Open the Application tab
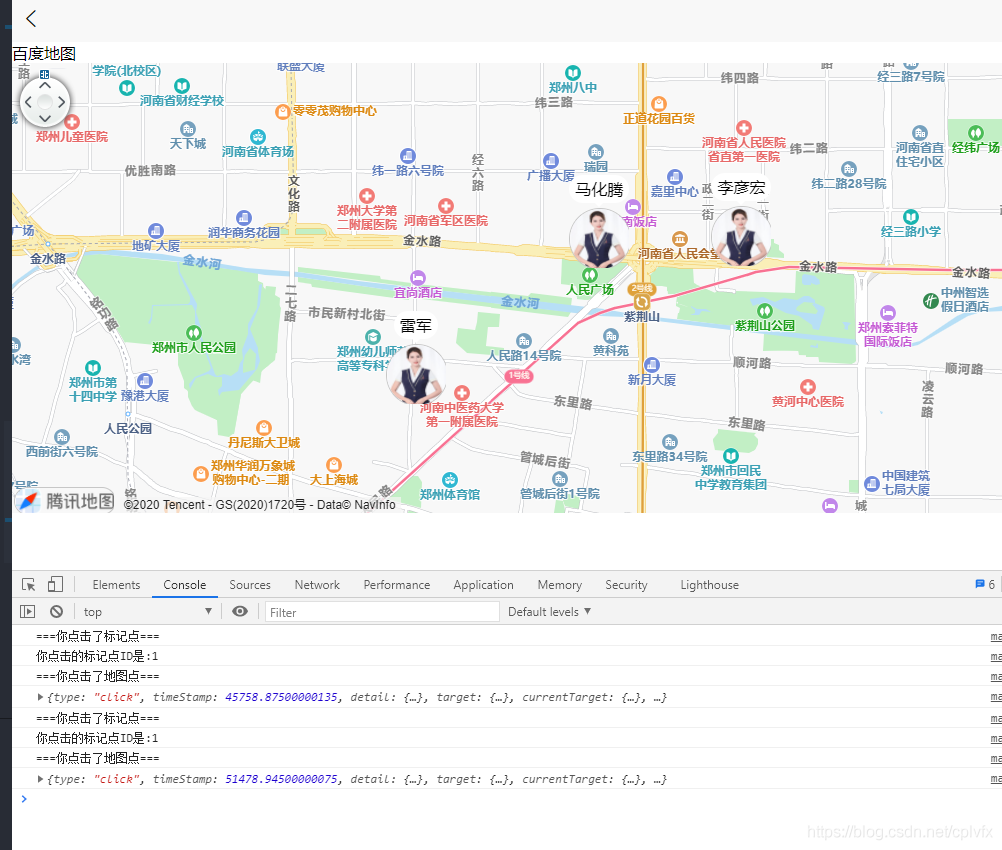Screen dimensions: 1002x850 [484, 585]
